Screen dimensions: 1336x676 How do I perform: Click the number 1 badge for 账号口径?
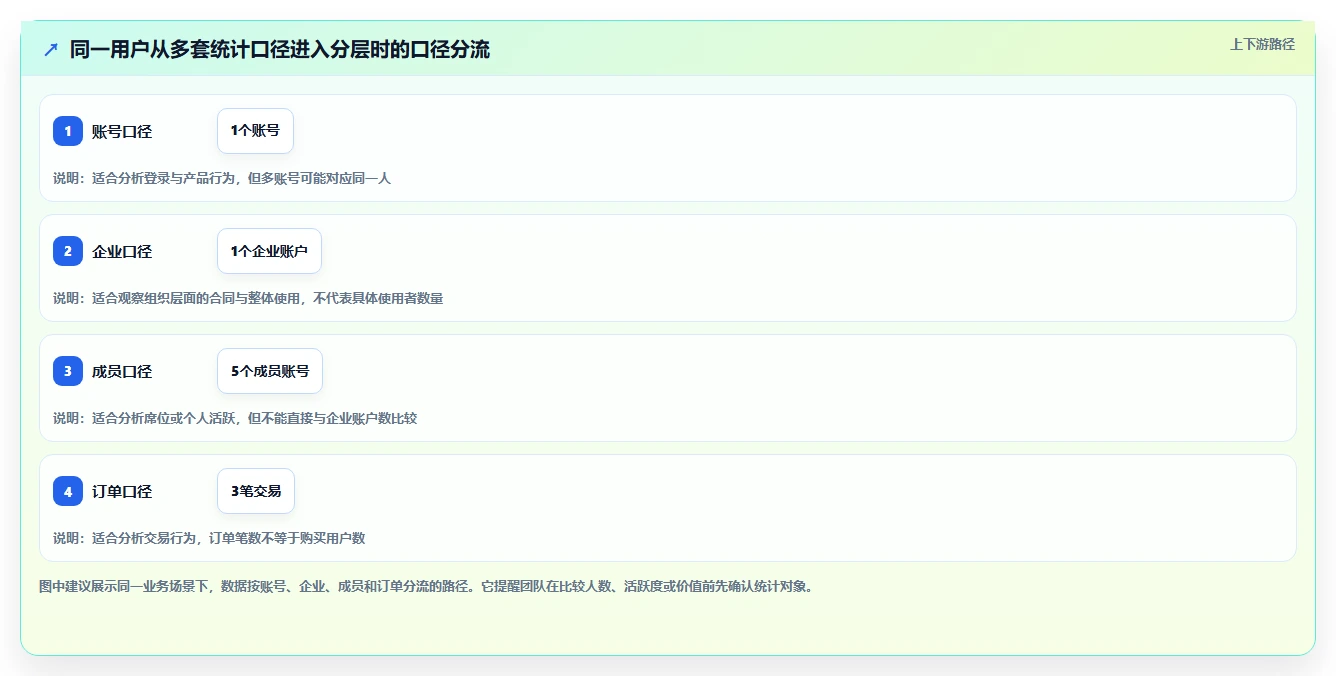click(x=68, y=131)
